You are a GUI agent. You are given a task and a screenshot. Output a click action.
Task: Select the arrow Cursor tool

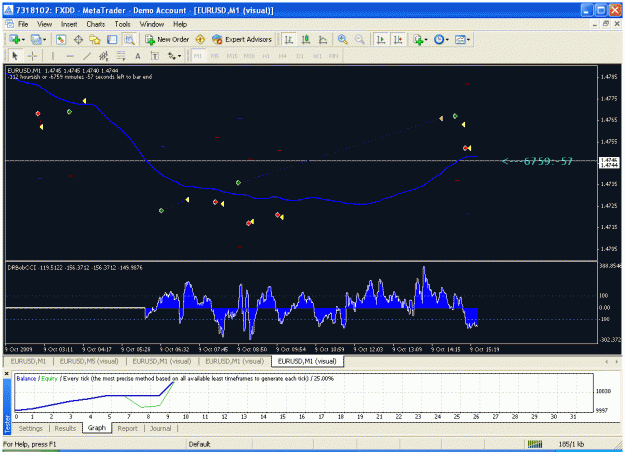[x=15, y=56]
